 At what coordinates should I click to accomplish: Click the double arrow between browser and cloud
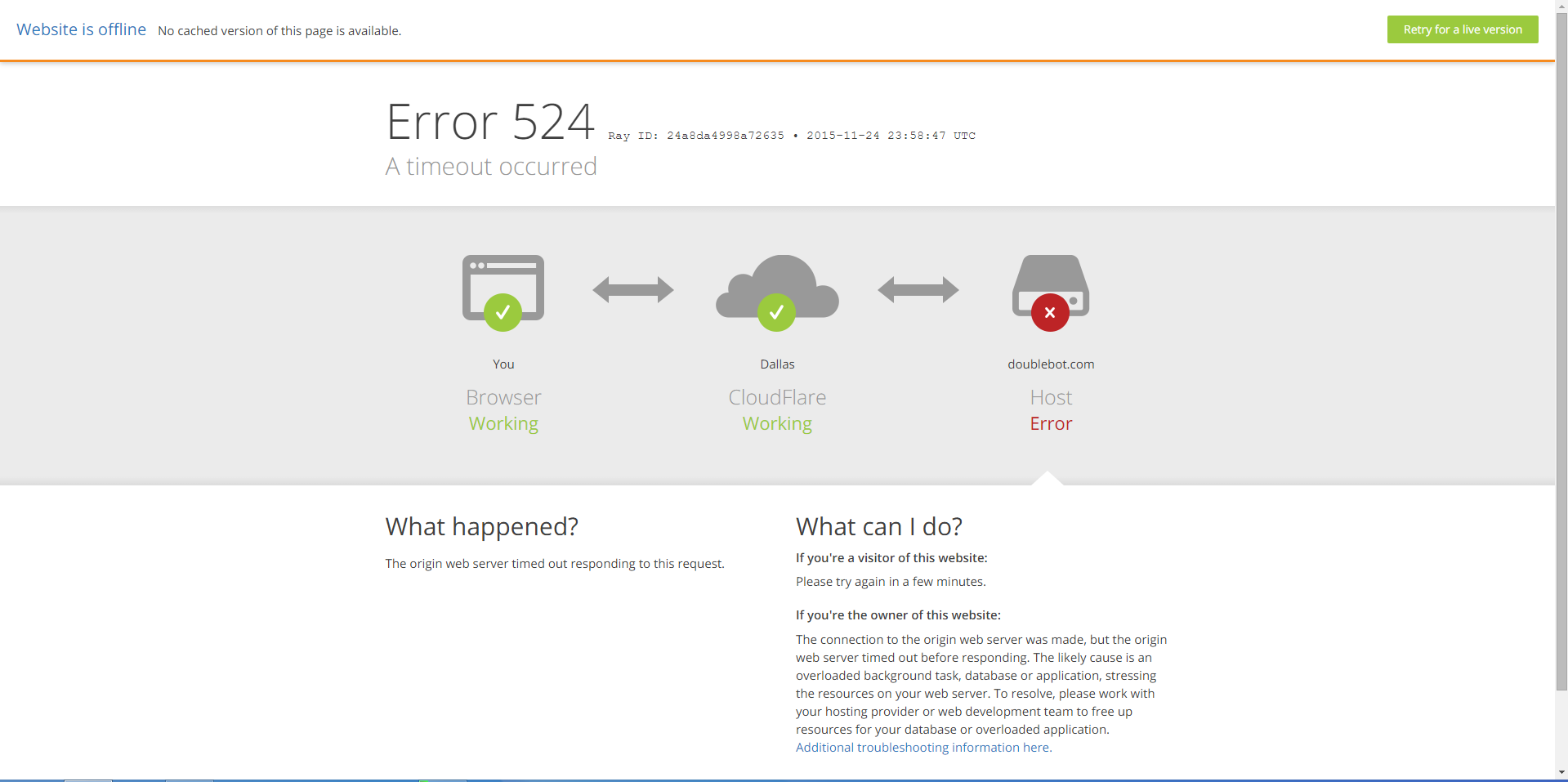[x=632, y=289]
